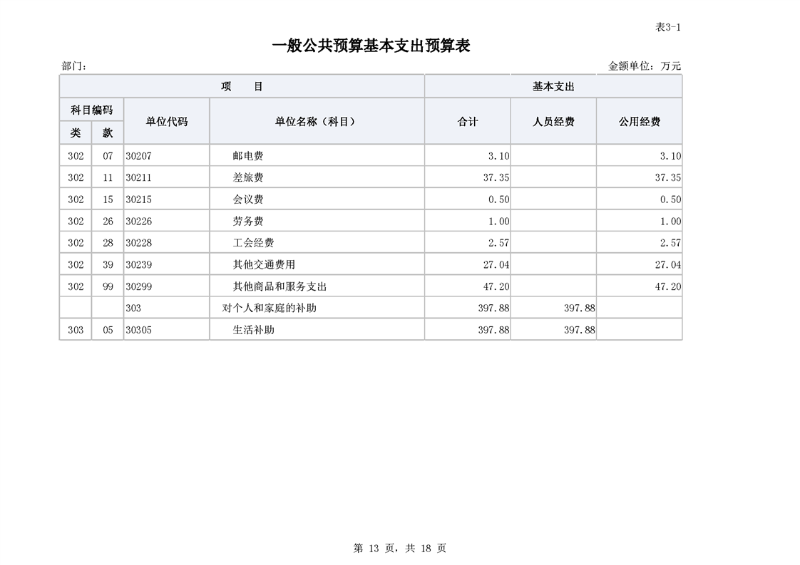Select the 公用经费 column header
The image size is (800, 565).
(640, 121)
